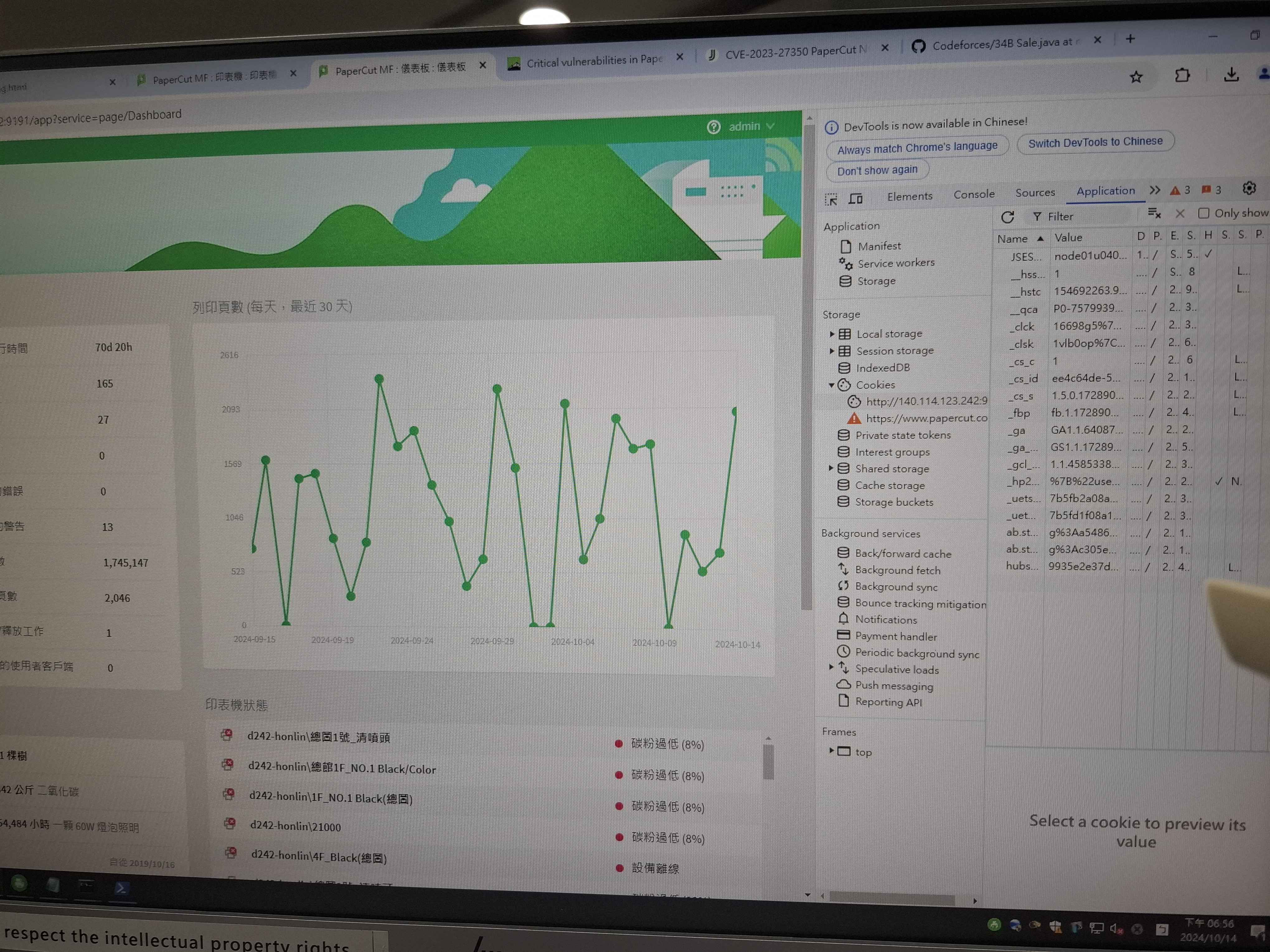Open printer d242-honlin\21000
The image size is (1270, 952).
295,826
